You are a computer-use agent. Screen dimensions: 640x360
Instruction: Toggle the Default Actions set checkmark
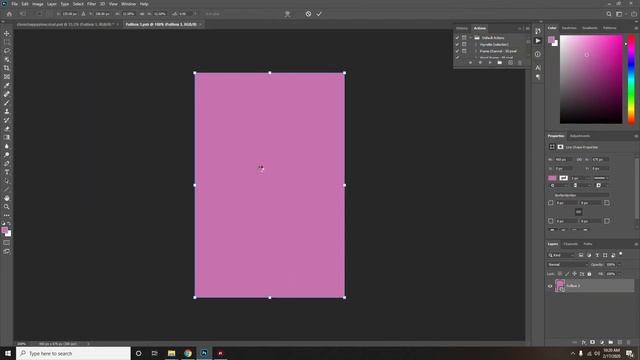(457, 38)
